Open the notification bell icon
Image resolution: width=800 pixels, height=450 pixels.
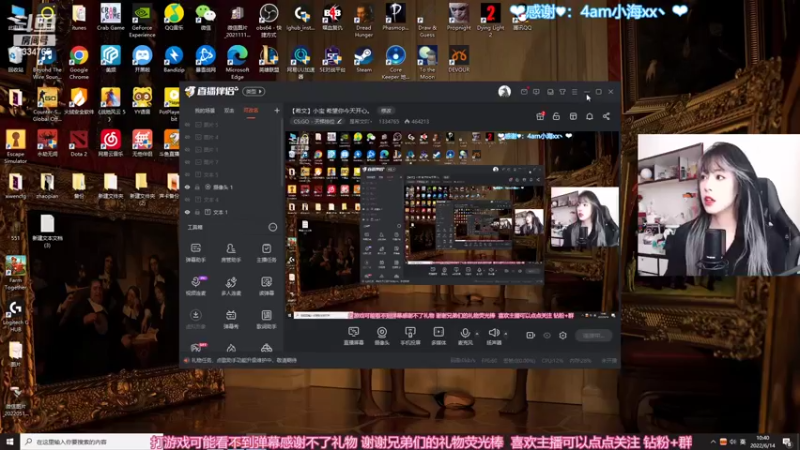(x=589, y=116)
